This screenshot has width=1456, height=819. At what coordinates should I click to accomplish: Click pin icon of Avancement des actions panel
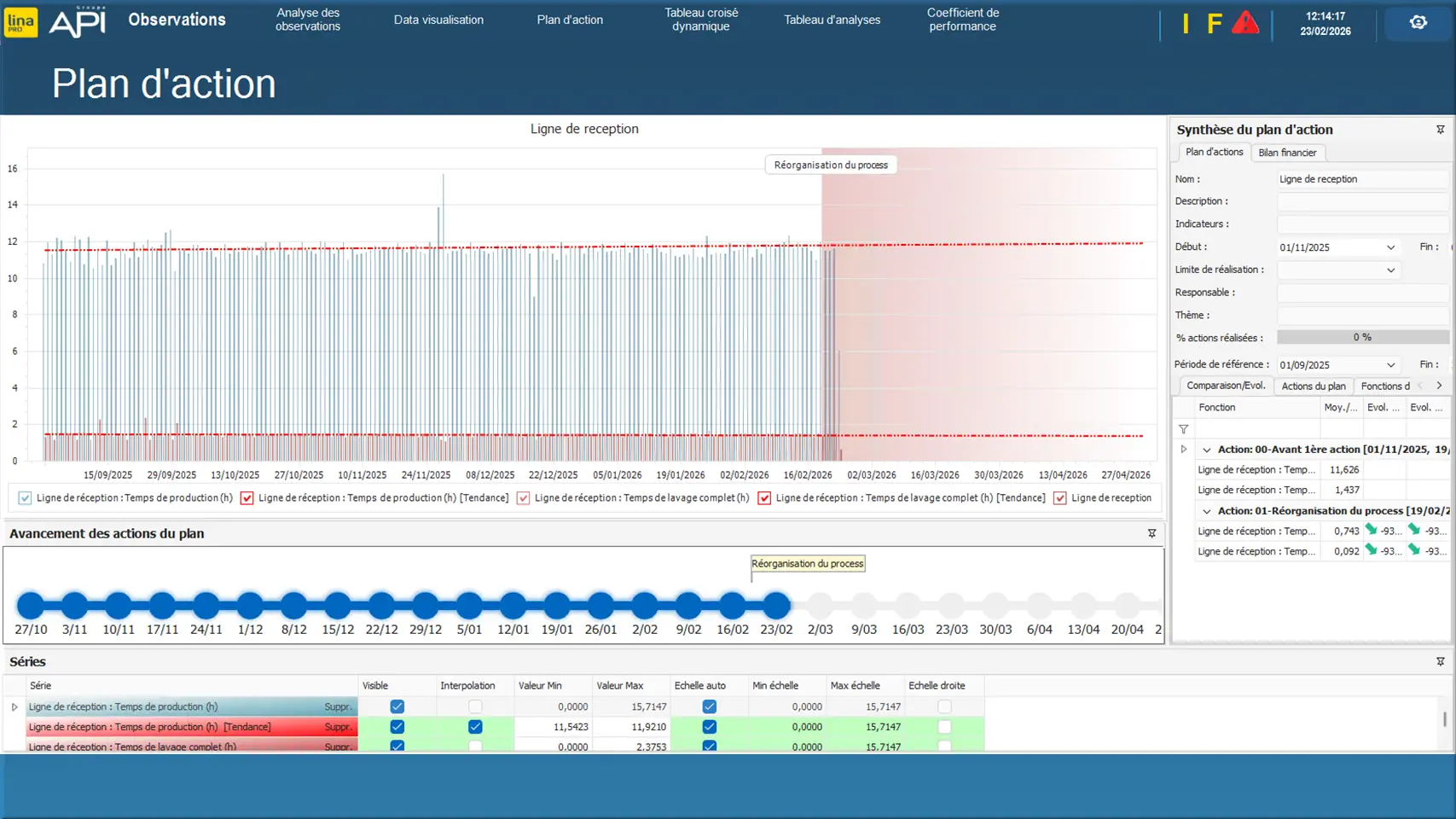point(1151,533)
